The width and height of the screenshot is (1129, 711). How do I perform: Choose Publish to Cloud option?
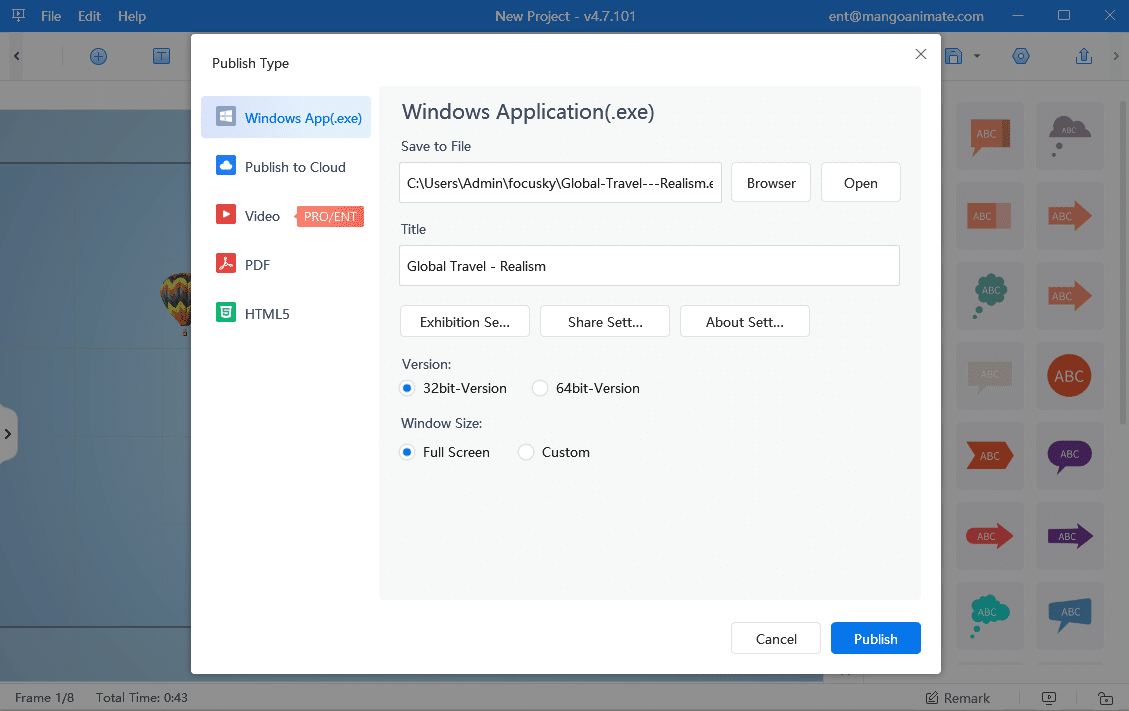point(286,167)
